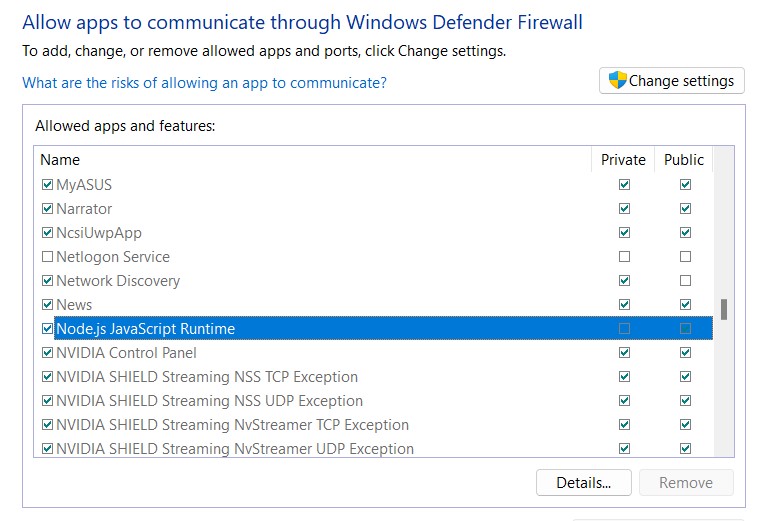Uncheck the Narrator Private checkbox
This screenshot has height=521, width=757.
tap(625, 209)
